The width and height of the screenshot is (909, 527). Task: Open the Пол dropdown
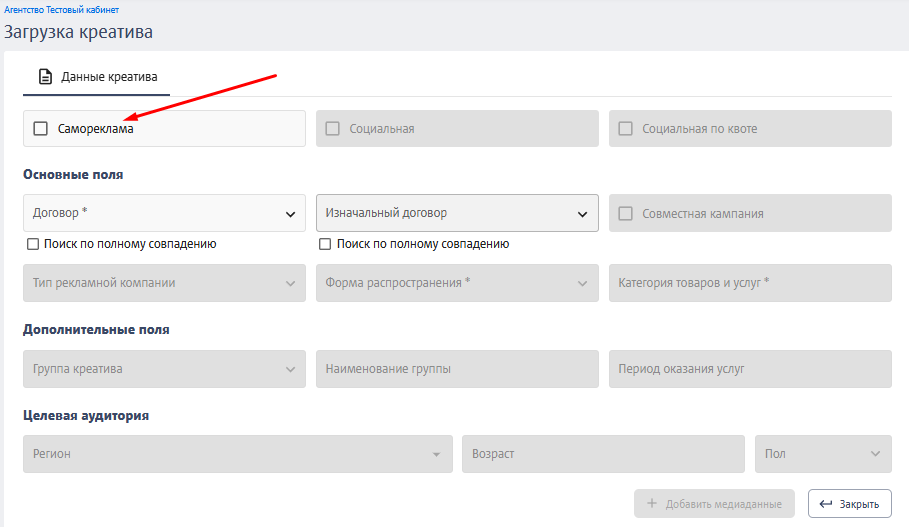[x=823, y=454]
